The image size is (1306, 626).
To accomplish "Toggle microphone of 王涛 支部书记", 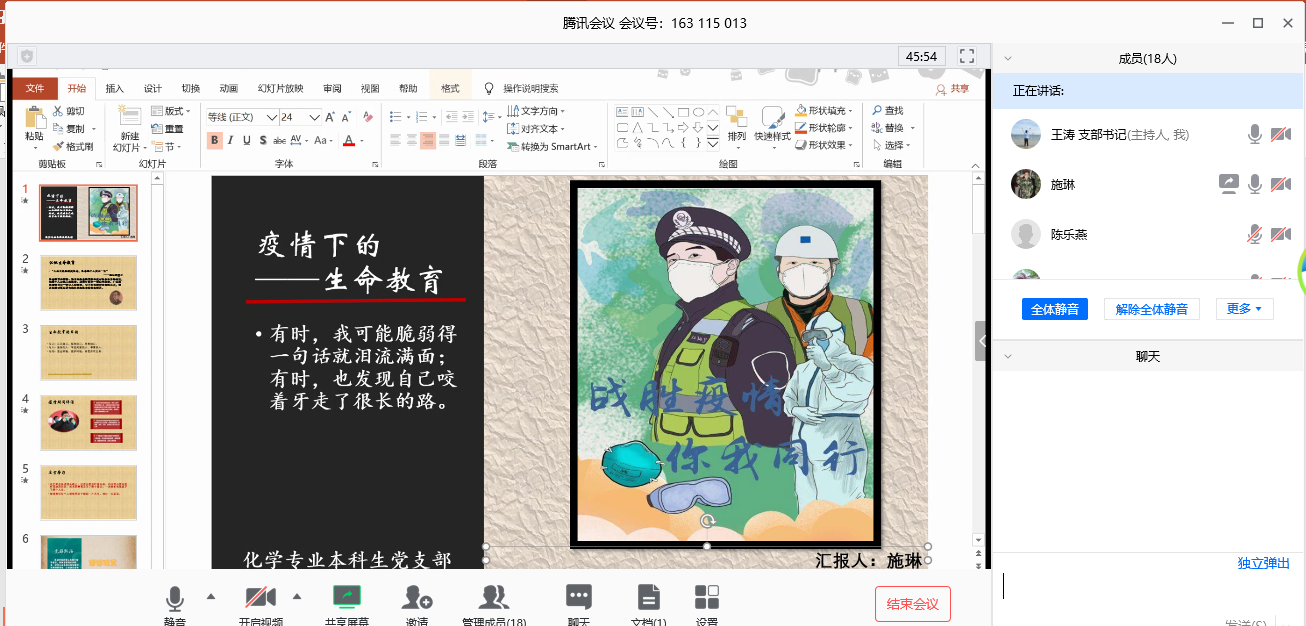I will tap(1254, 134).
